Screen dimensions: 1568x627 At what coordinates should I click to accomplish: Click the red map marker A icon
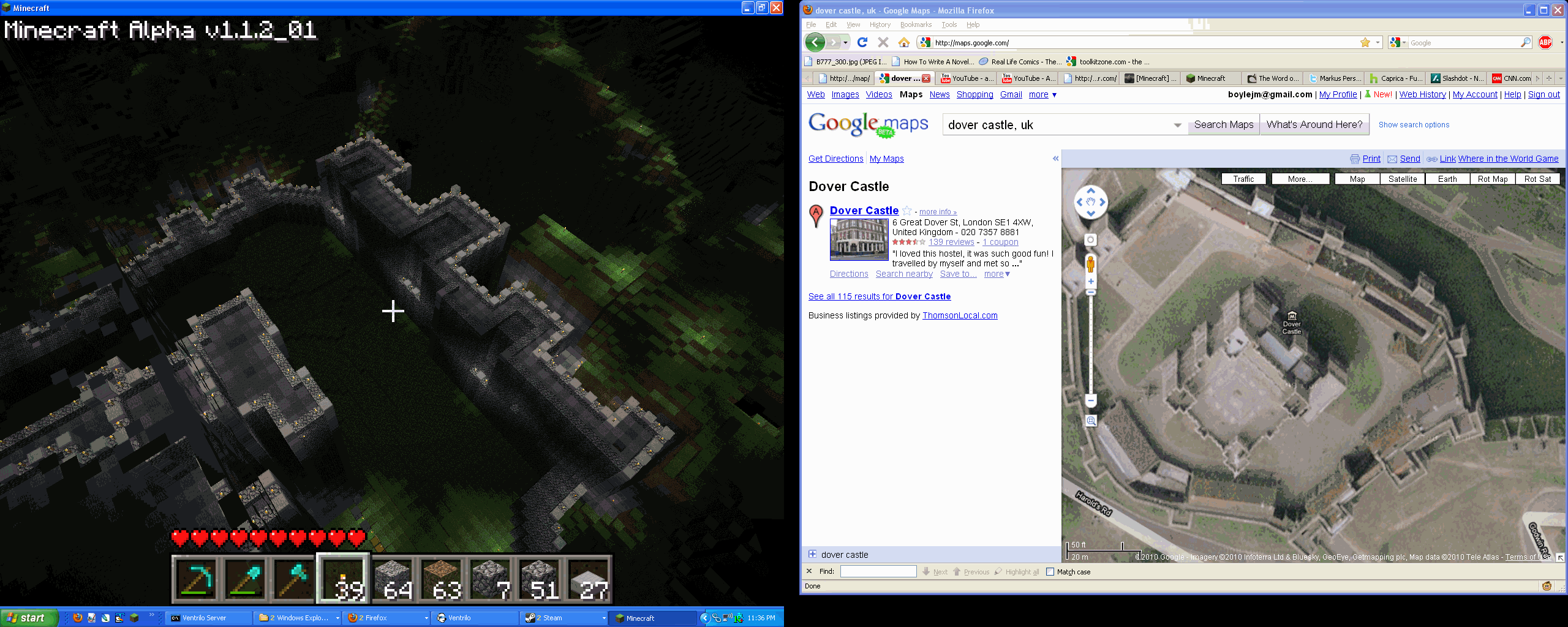[x=816, y=216]
